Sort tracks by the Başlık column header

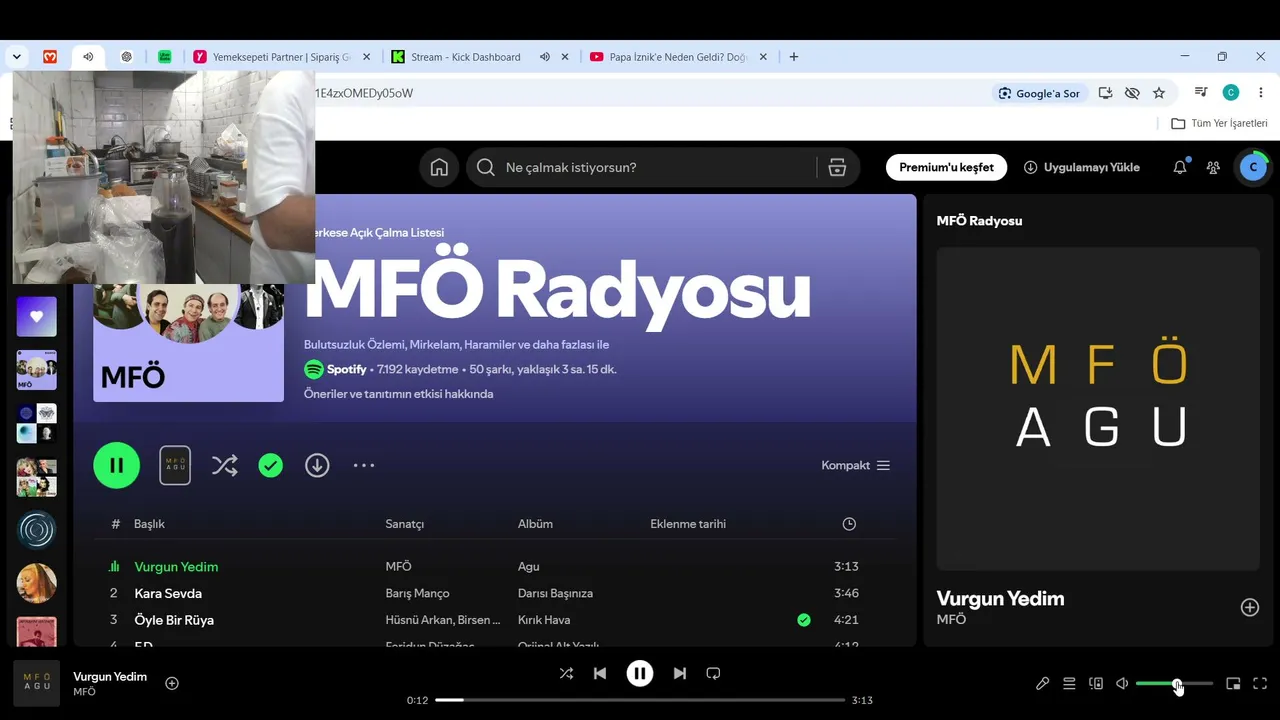[x=149, y=524]
